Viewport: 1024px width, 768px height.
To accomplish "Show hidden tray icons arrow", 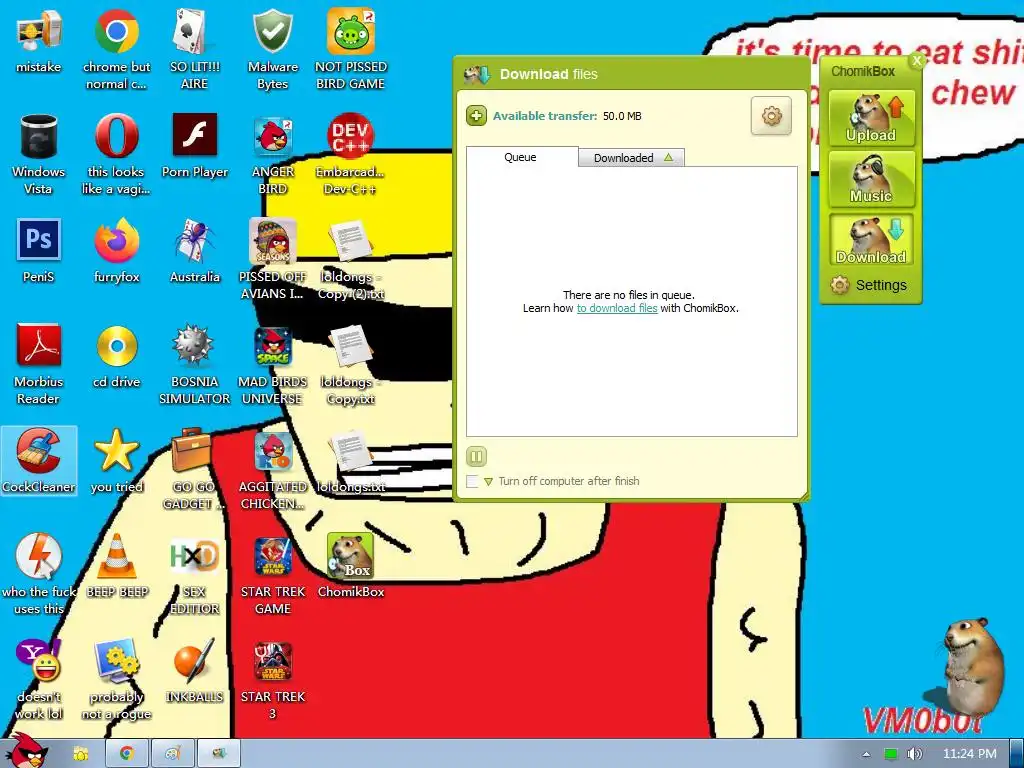I will pos(866,754).
